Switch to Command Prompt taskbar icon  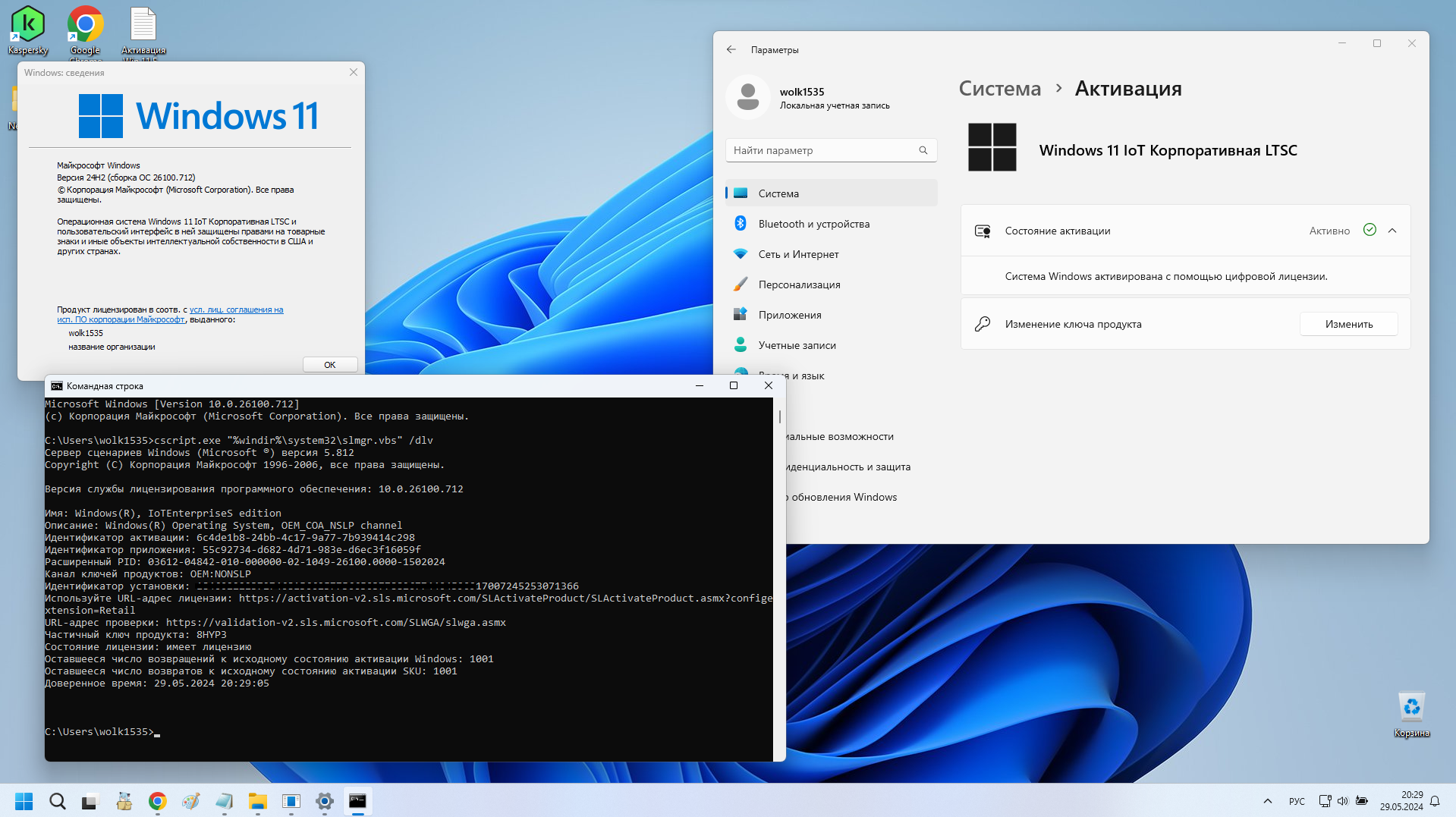tap(358, 801)
